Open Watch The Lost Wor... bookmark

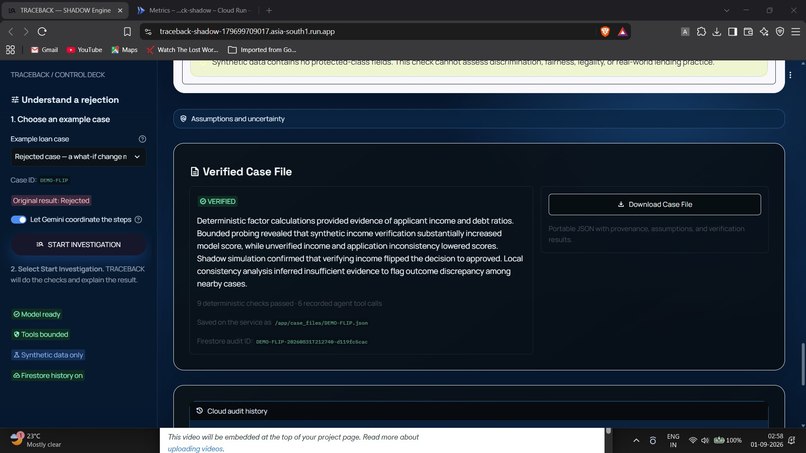coord(182,50)
